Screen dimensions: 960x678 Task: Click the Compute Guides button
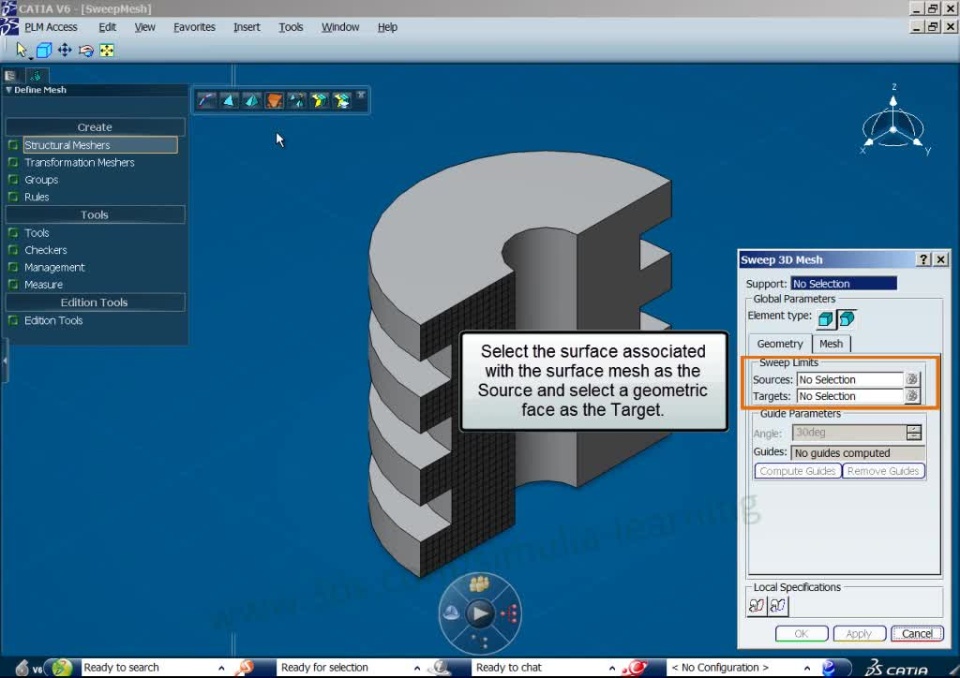tap(797, 470)
